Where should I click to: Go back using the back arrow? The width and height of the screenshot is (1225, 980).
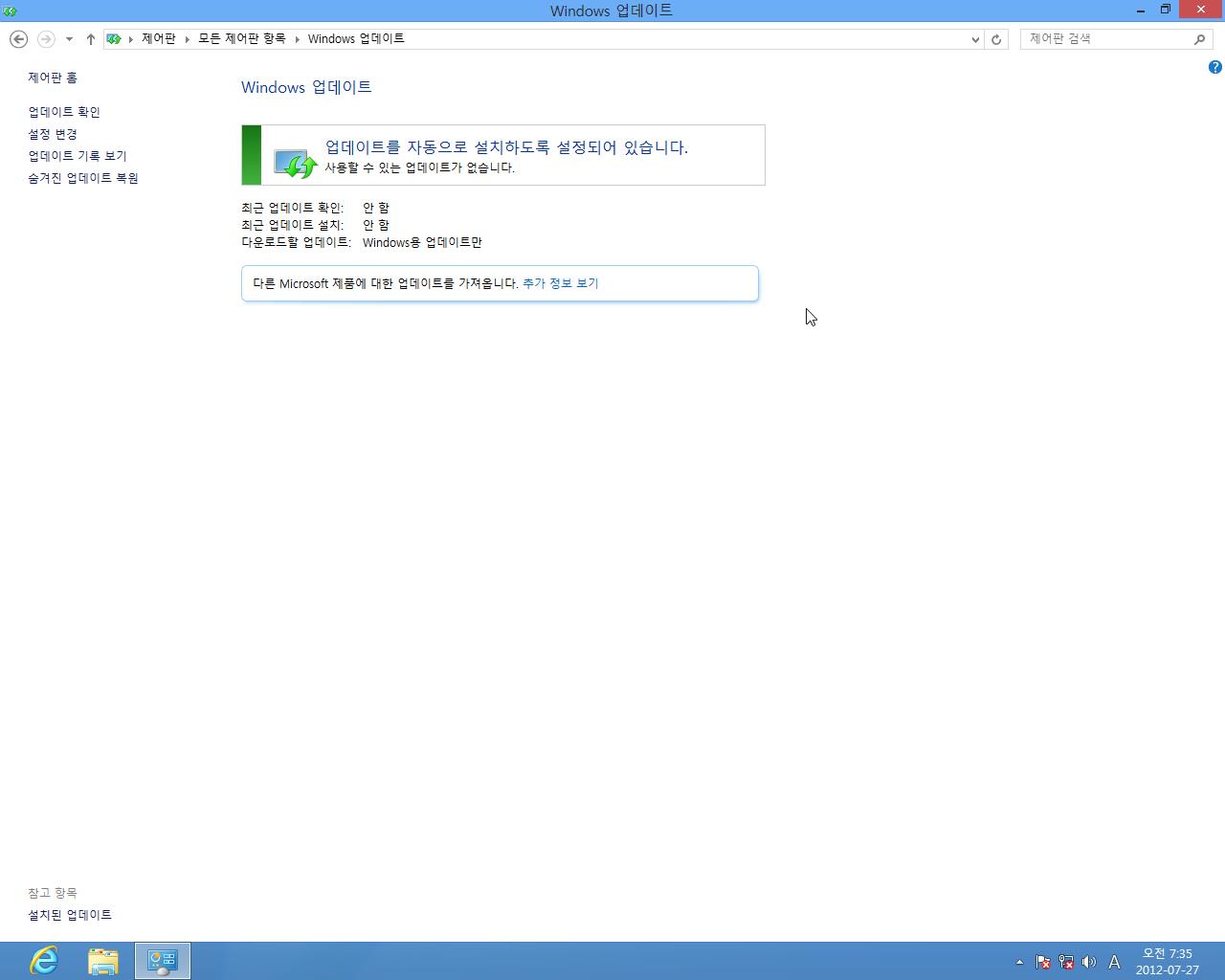pos(18,39)
